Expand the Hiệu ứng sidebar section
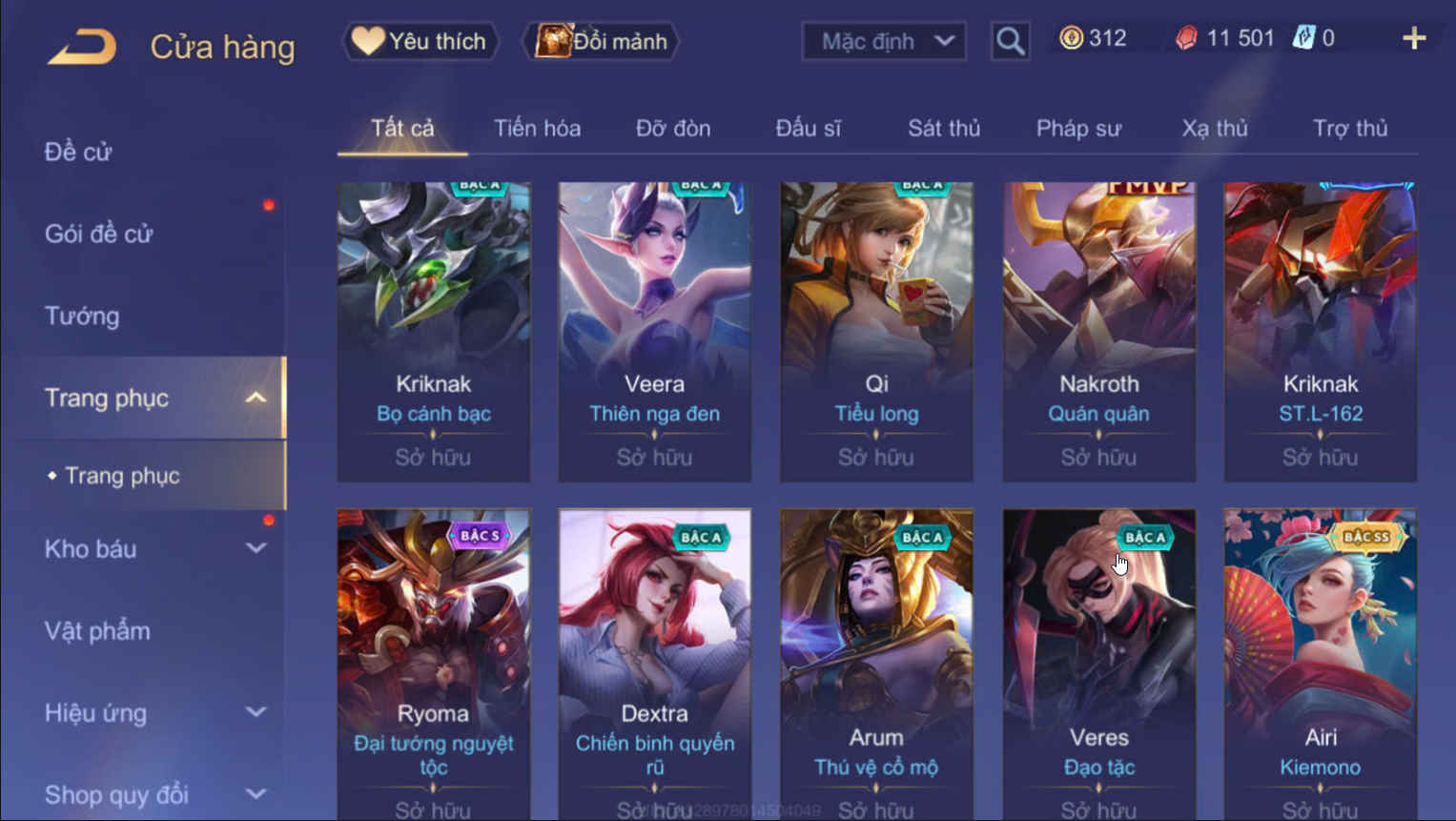Screen dimensions: 1456x821 256,712
